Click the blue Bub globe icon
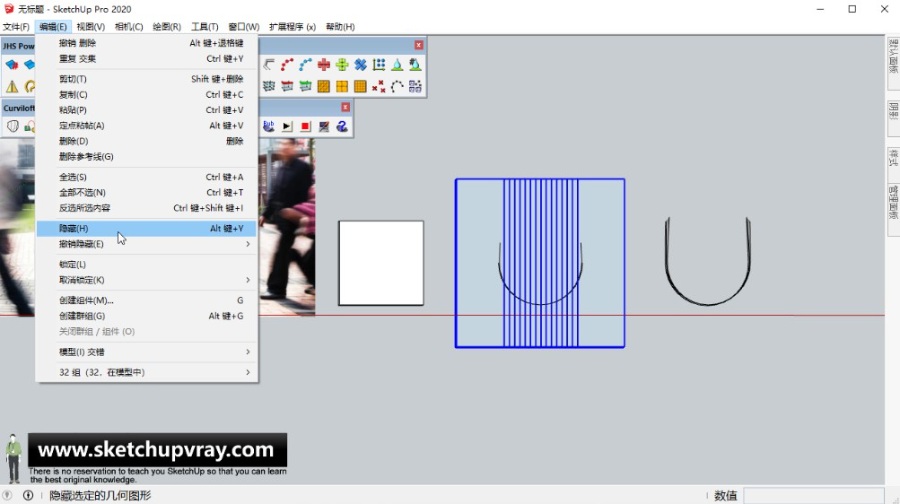Viewport: 900px width, 504px height. tap(269, 126)
